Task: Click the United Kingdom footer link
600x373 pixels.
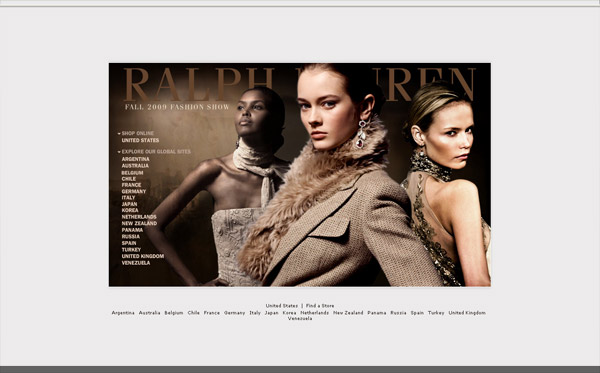Action: click(x=467, y=313)
